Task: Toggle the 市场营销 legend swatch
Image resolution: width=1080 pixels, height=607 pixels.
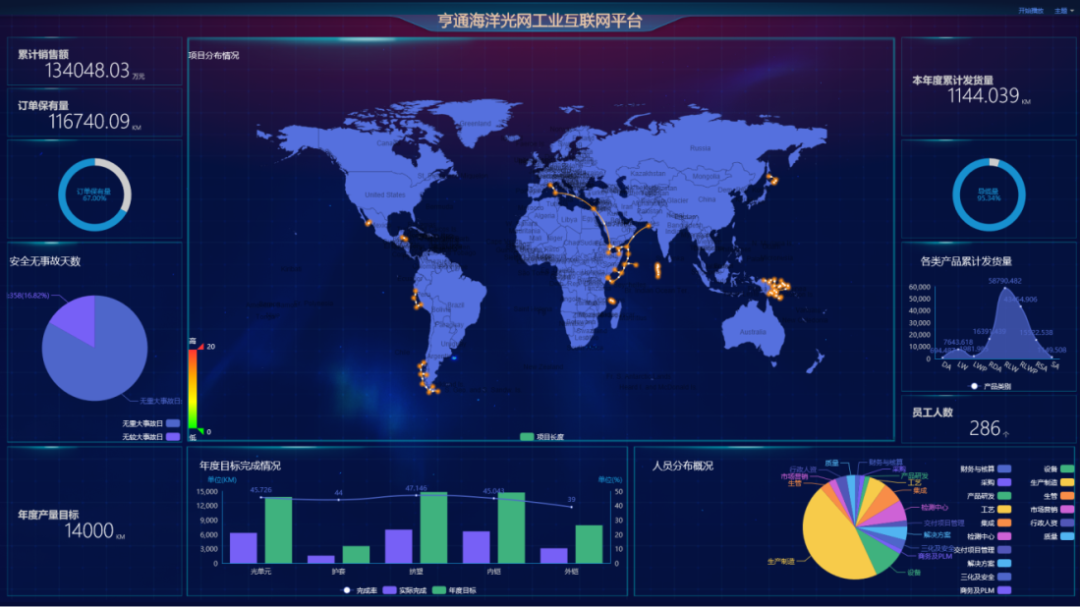Action: point(1066,510)
